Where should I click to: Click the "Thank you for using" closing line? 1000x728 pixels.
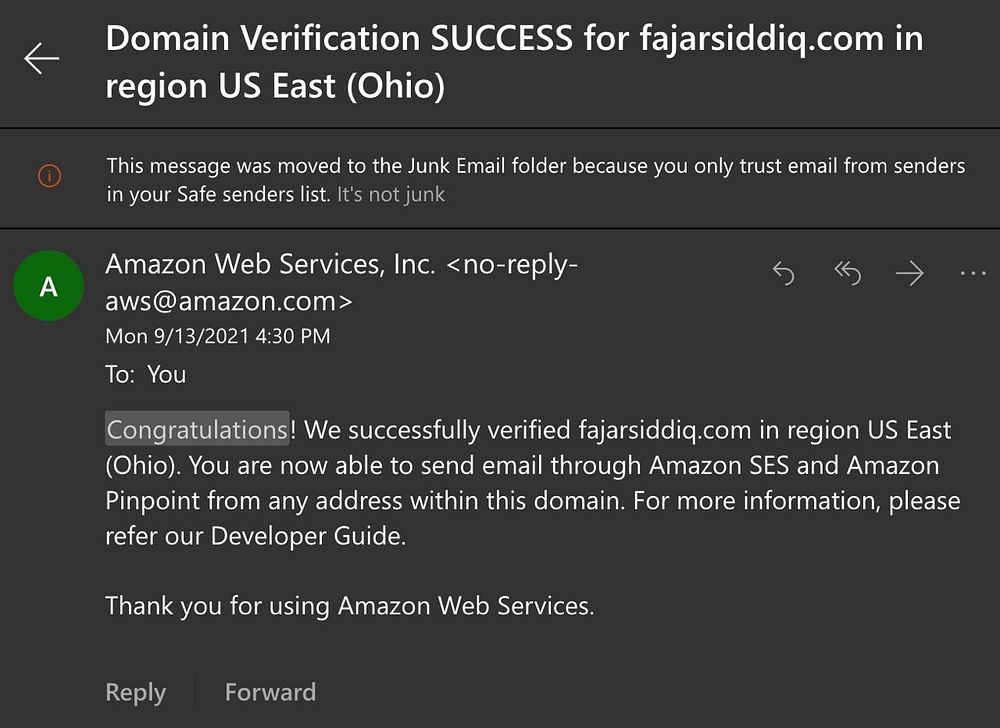(x=349, y=606)
